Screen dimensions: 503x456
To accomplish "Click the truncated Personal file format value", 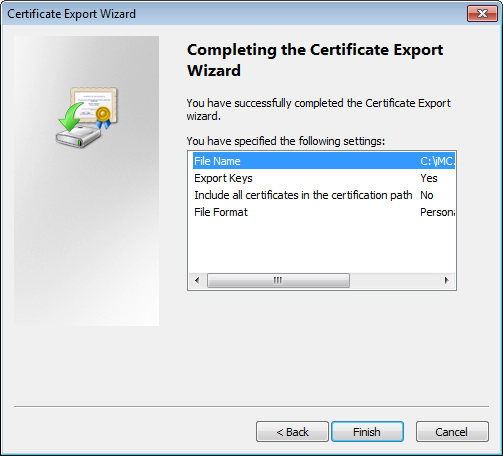I will tap(437, 212).
